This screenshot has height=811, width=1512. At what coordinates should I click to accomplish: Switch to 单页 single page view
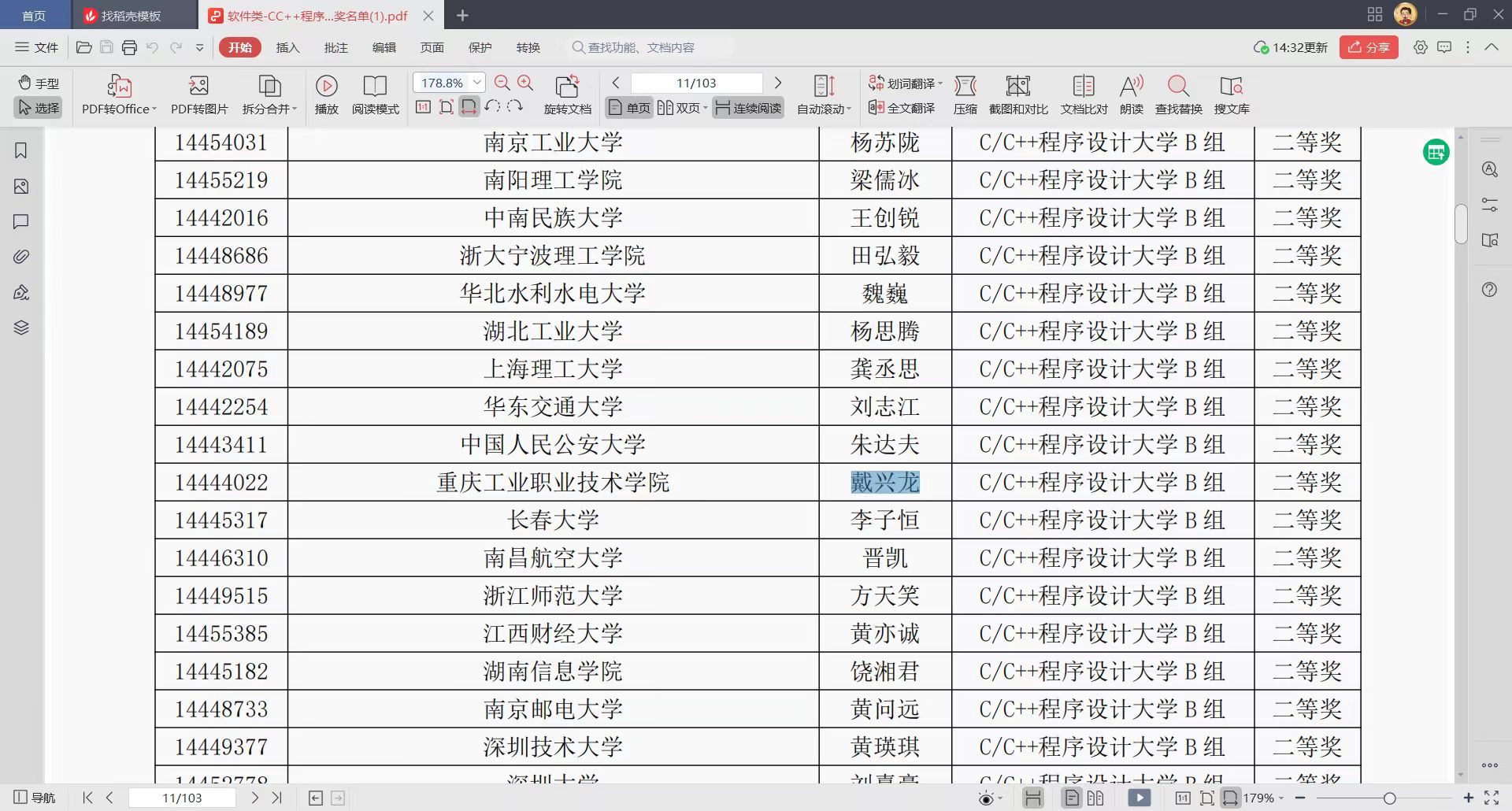629,108
